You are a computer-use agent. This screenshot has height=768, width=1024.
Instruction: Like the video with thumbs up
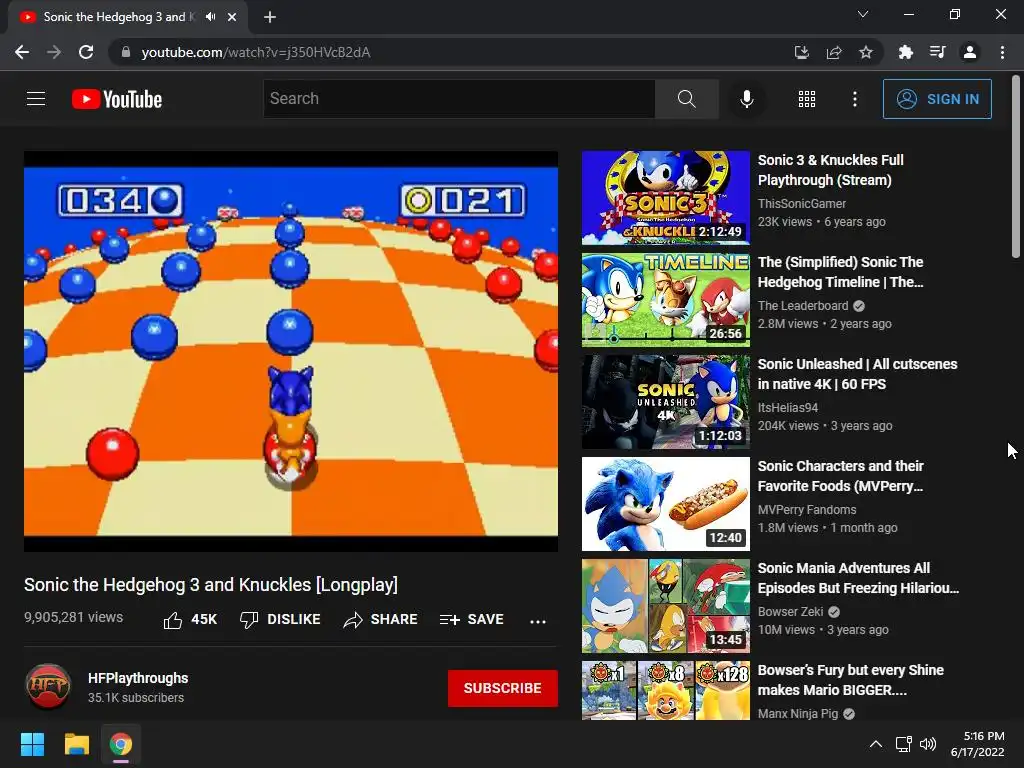(189, 620)
